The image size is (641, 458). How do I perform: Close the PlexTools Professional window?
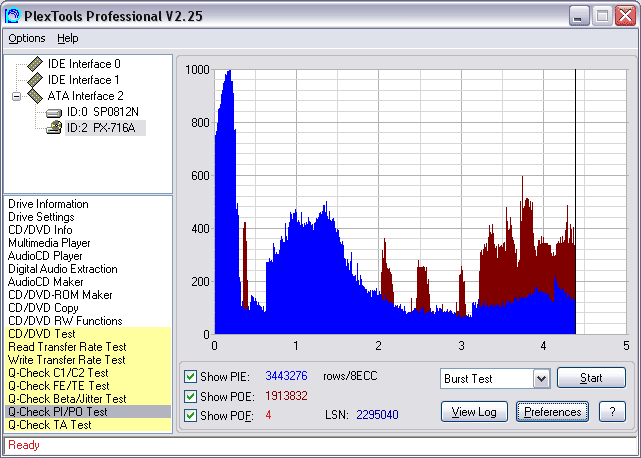(625, 16)
